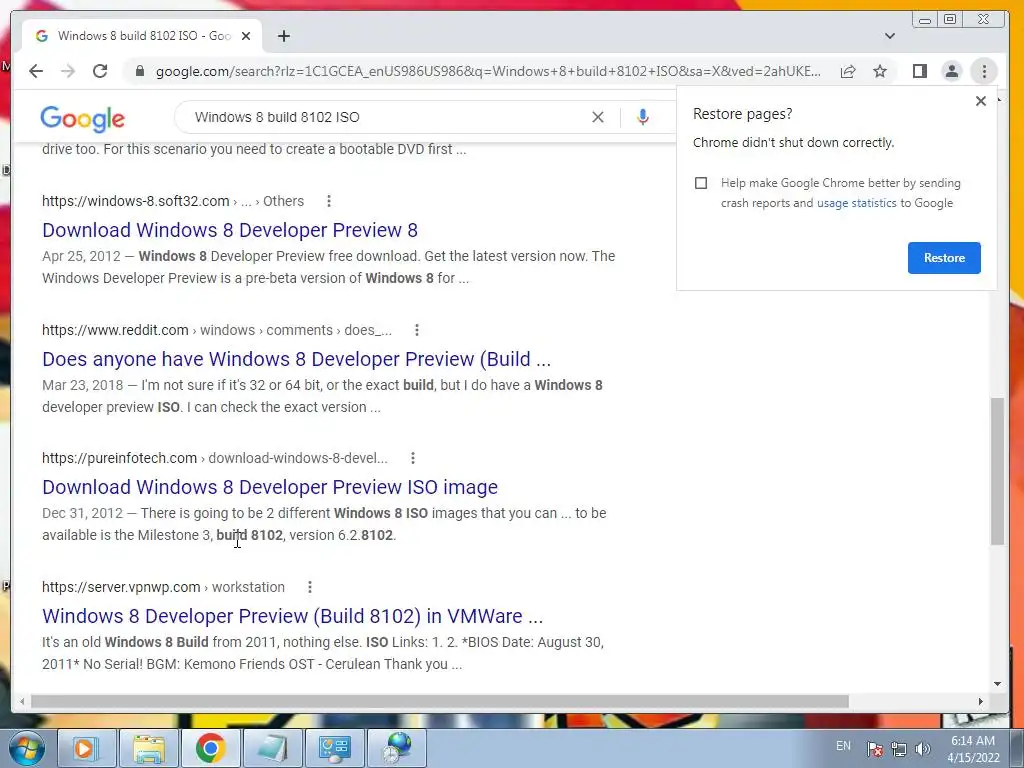
Task: Open Windows 8 Developer Preview in VMWare result
Action: (x=293, y=616)
